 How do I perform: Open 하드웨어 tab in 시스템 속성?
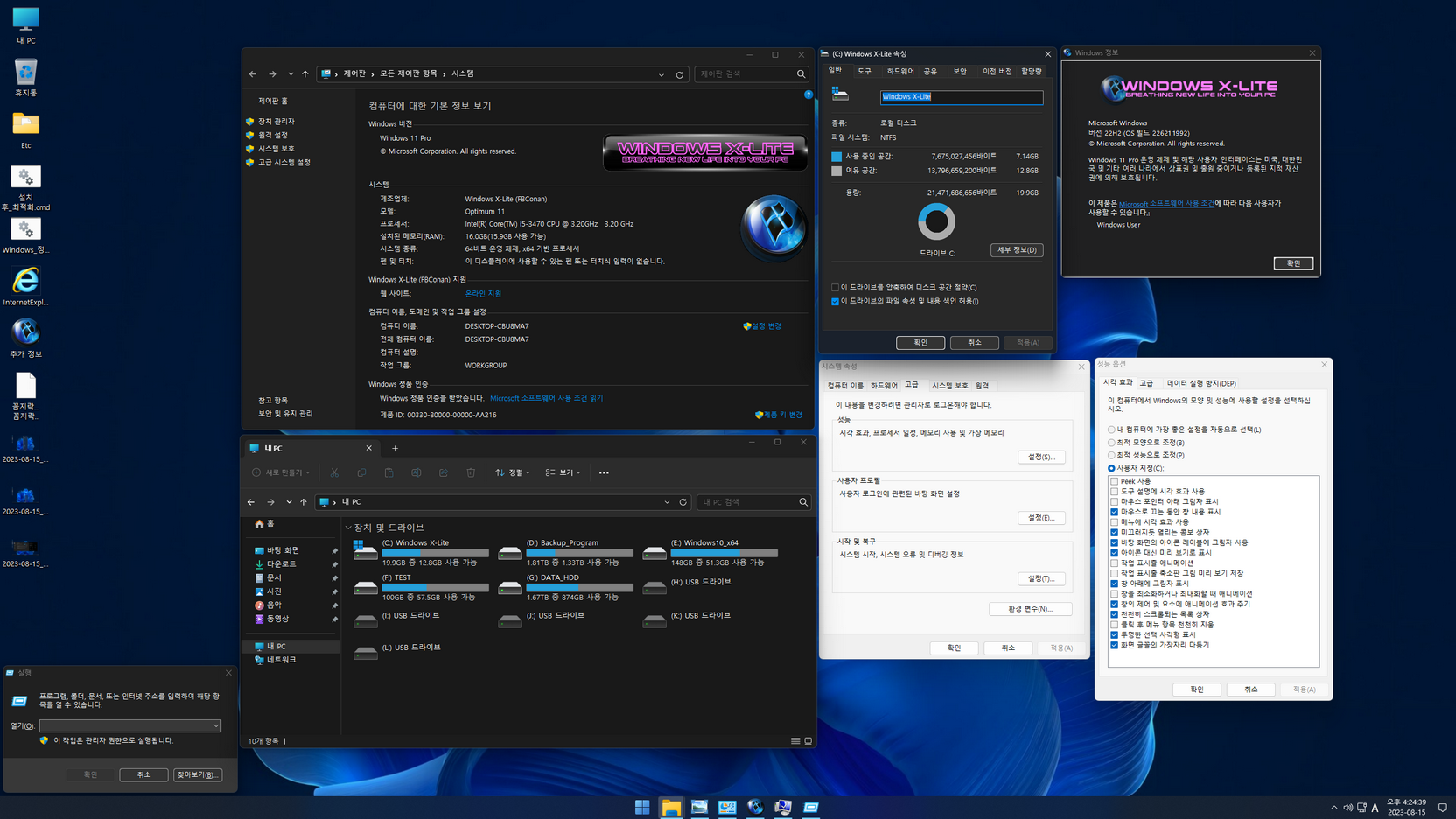click(x=884, y=386)
